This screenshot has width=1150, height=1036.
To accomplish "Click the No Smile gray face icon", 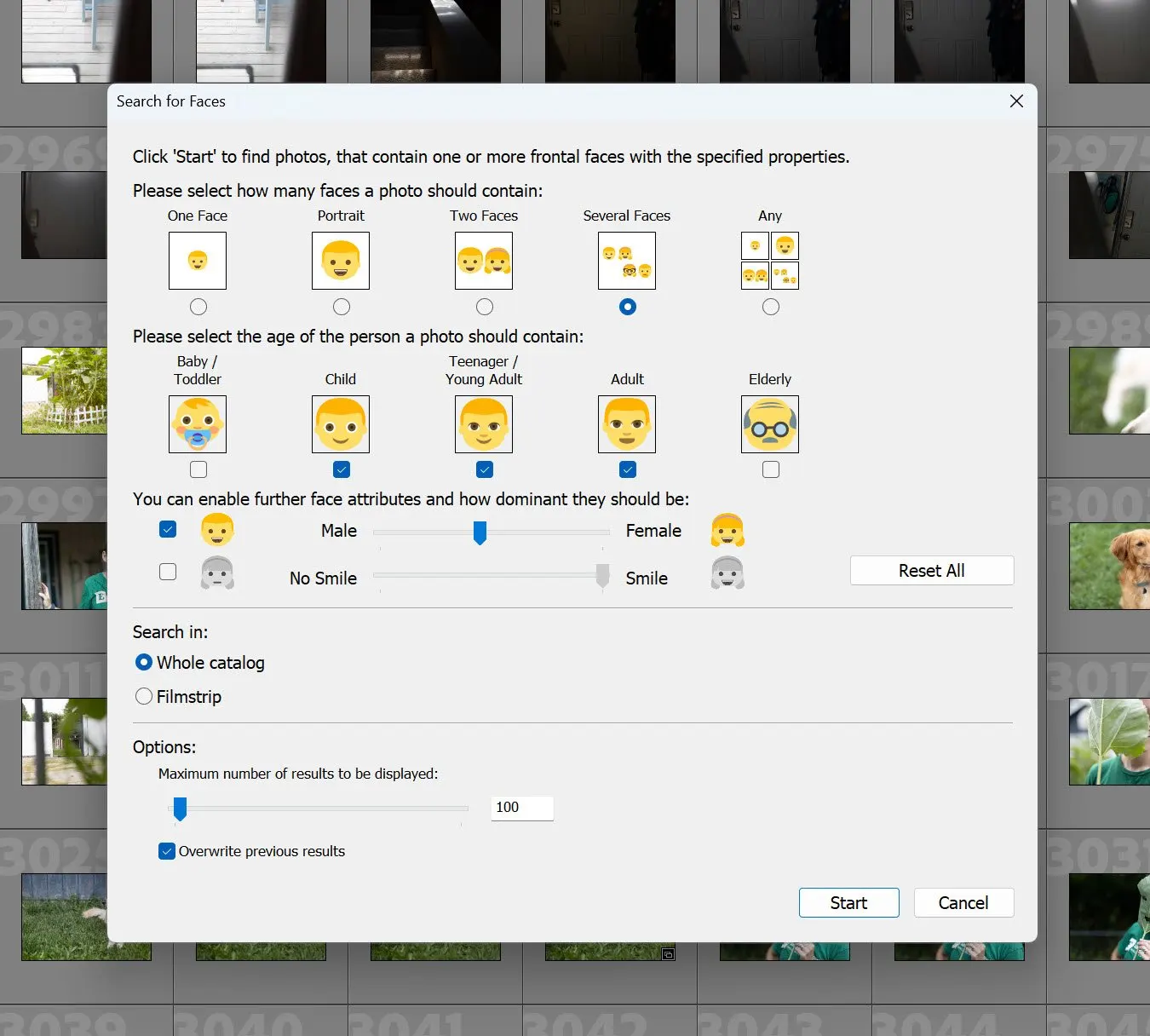I will tap(217, 573).
